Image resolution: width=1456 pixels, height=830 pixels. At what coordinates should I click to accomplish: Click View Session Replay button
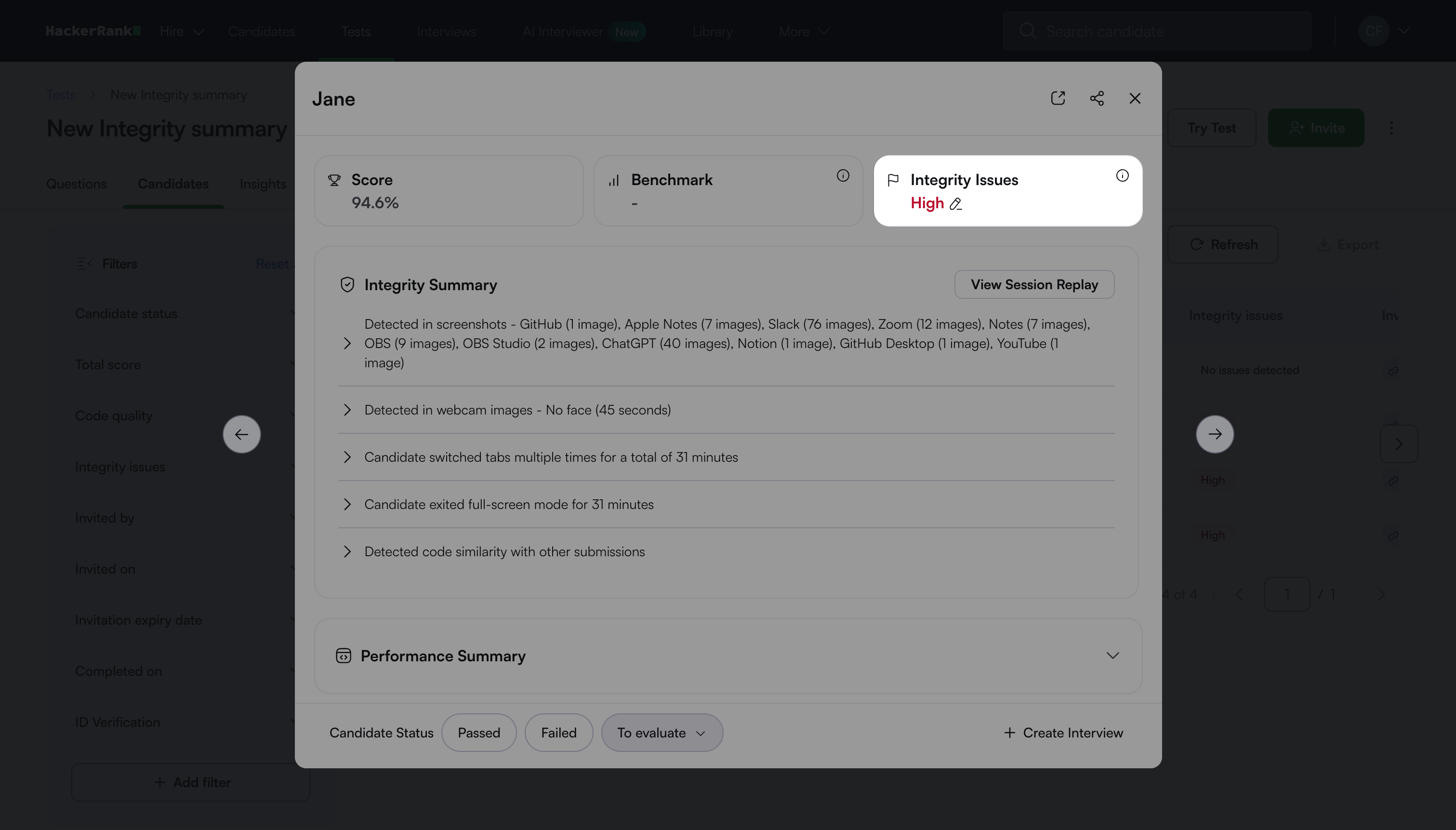[1034, 284]
